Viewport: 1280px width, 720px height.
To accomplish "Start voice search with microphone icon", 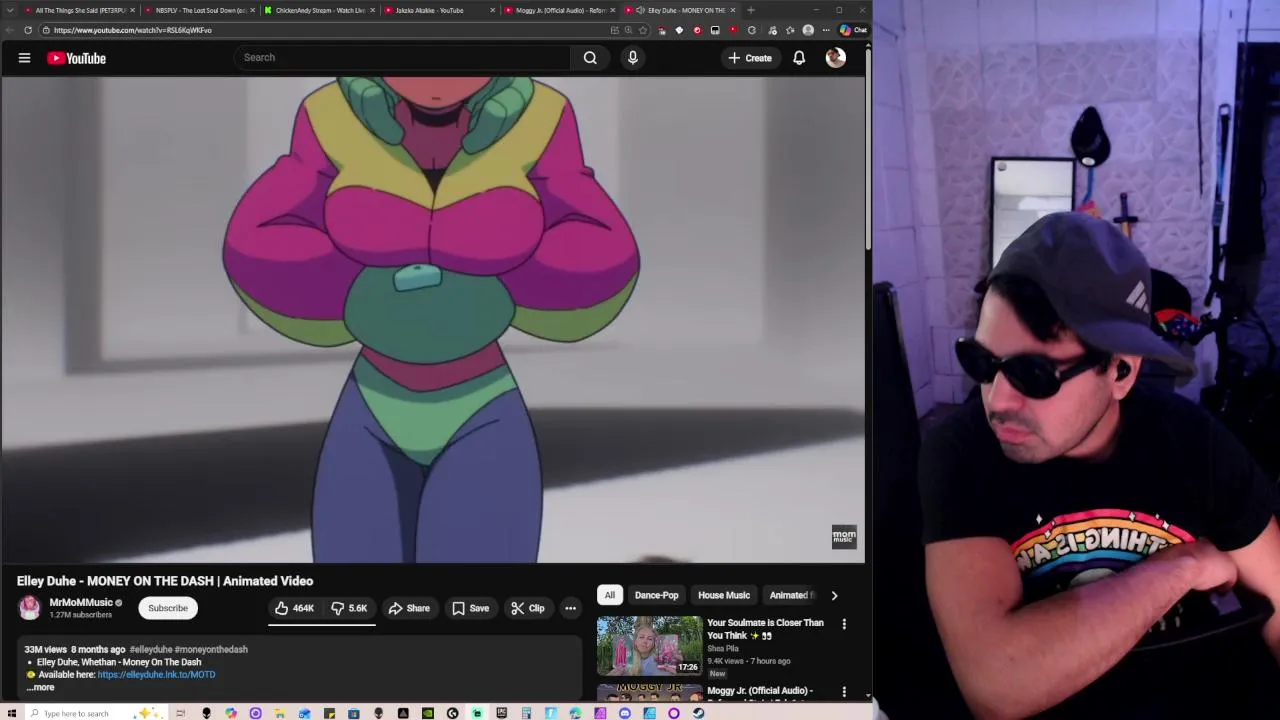I will (x=632, y=58).
